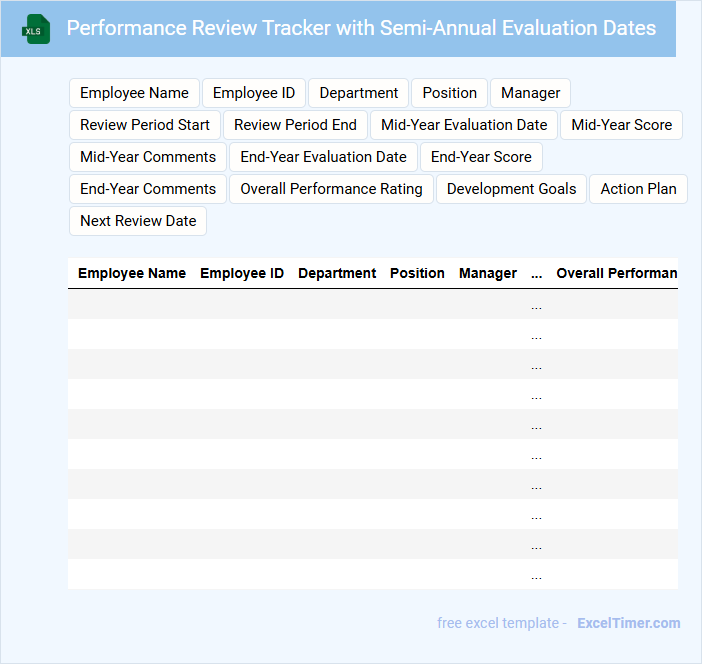This screenshot has height=664, width=702.
Task: Click the End-Year Evaluation Date tag
Action: coord(323,157)
